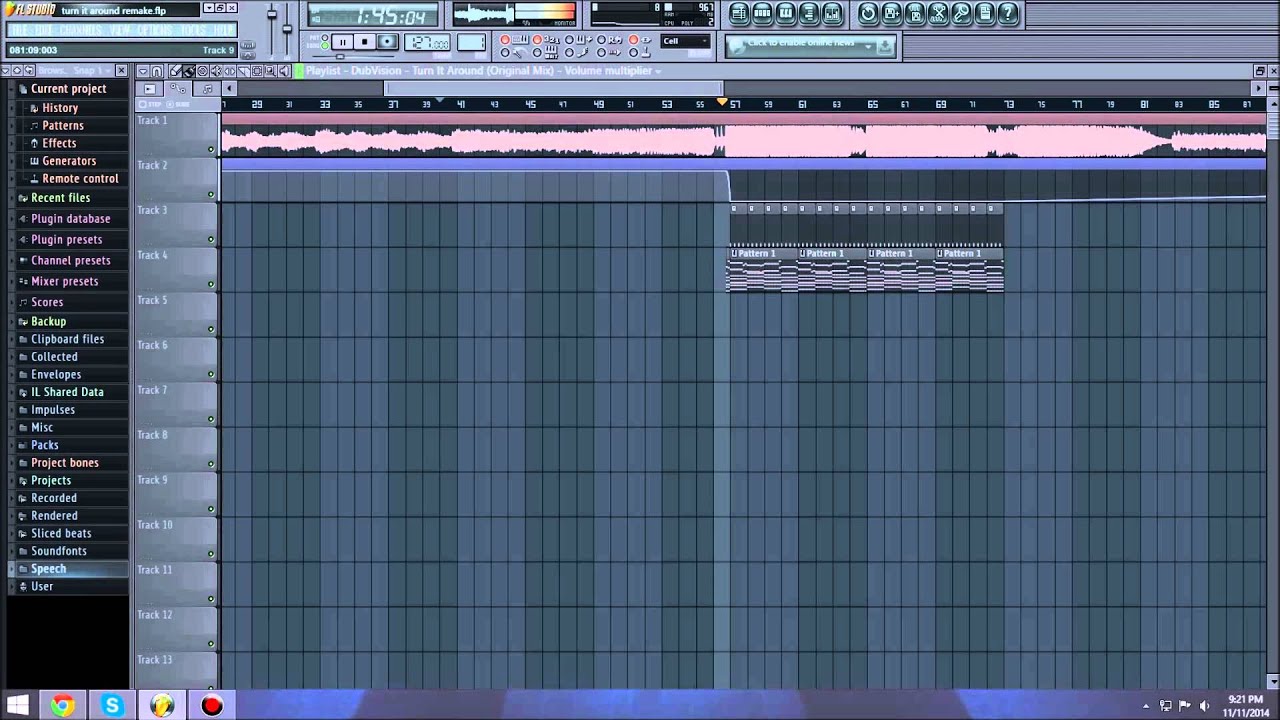Open the Cell snap dropdown

click(685, 41)
